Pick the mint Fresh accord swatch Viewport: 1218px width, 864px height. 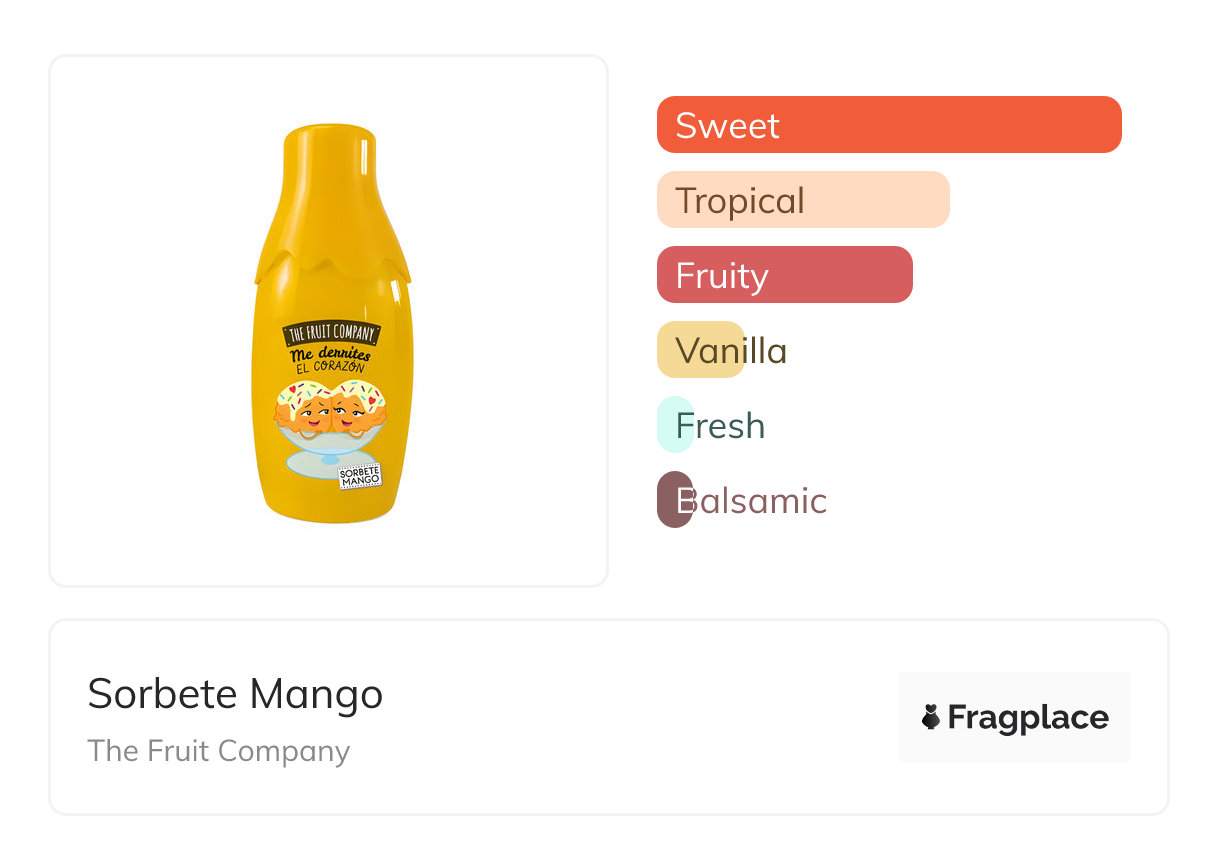[675, 425]
